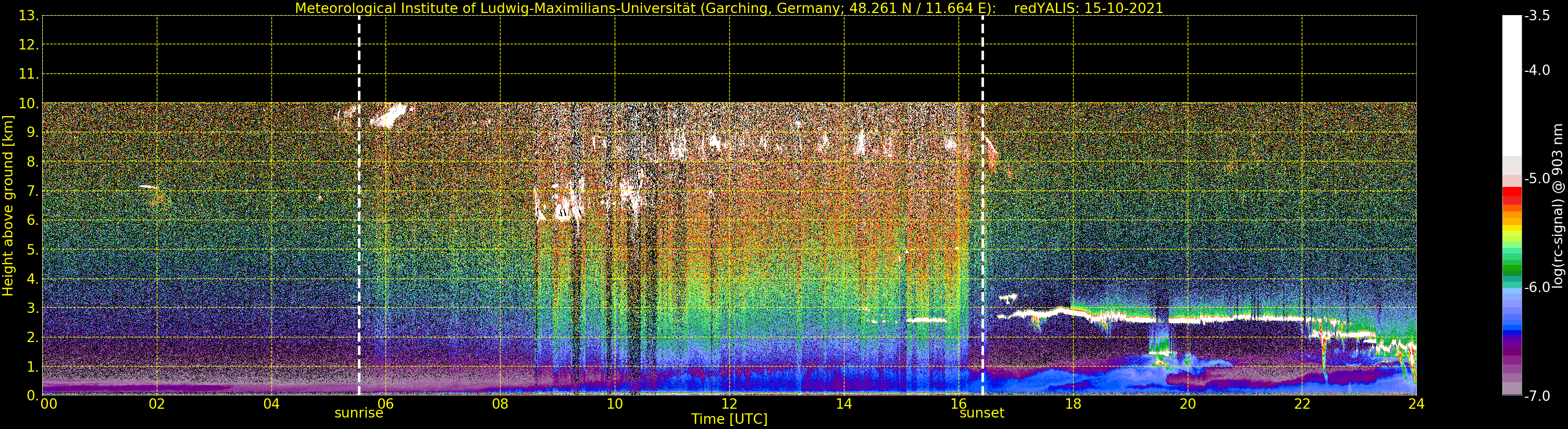The image size is (1568, 429).
Task: Click the -6.0 colorbar tick label
Action: point(1537,287)
